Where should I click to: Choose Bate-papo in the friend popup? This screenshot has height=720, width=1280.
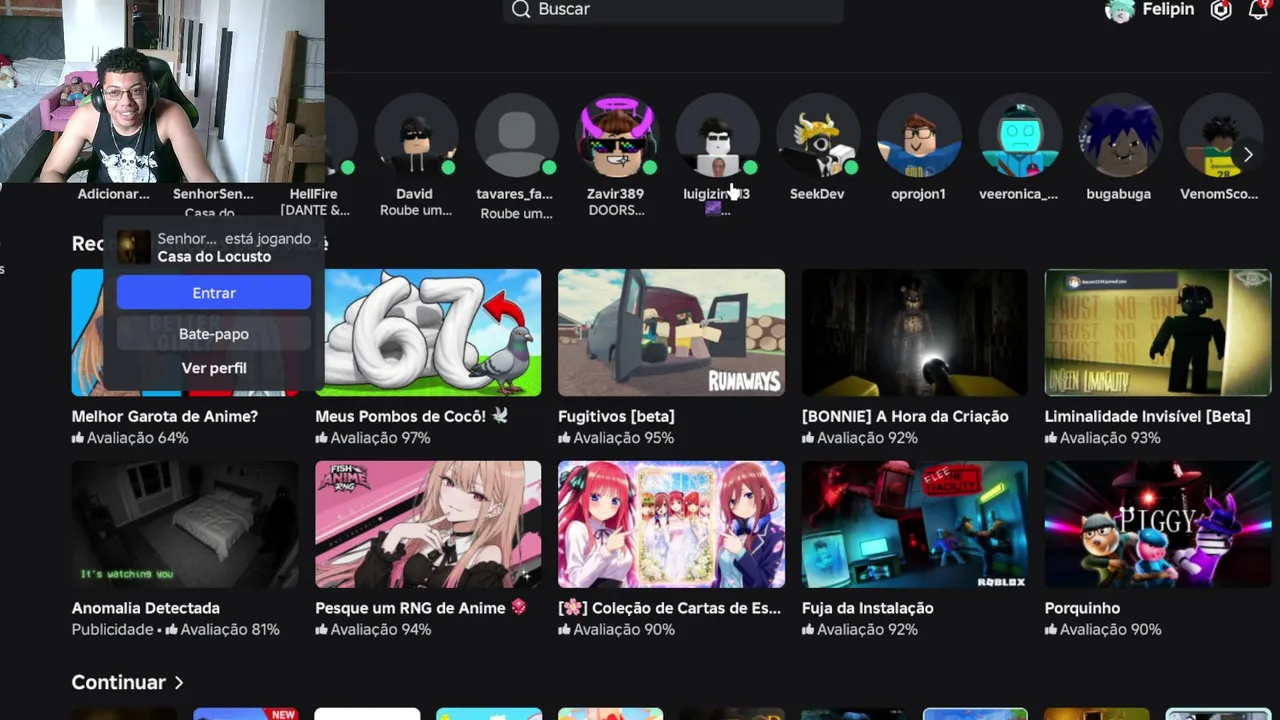click(x=214, y=334)
